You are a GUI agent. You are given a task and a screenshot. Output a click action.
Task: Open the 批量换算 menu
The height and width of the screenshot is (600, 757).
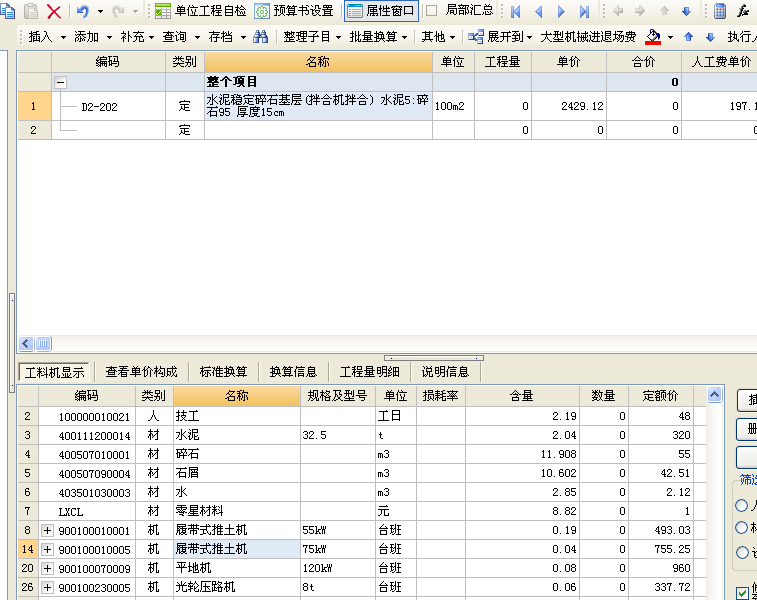pos(378,37)
